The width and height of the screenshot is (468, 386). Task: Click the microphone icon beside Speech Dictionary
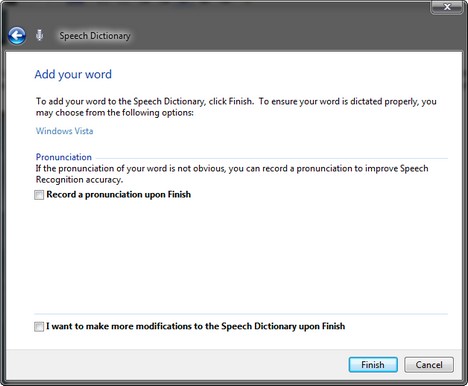click(x=40, y=35)
